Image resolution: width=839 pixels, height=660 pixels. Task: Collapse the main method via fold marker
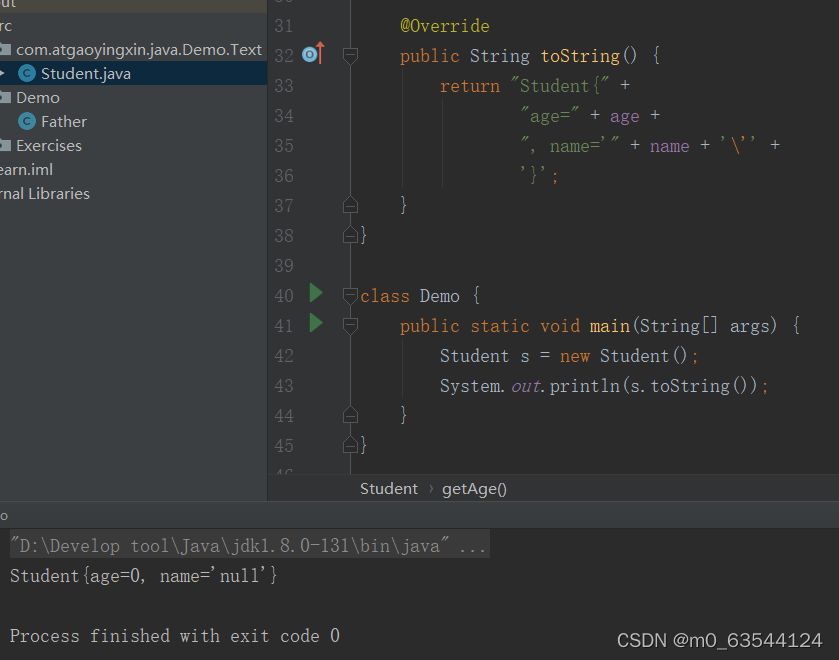[350, 325]
